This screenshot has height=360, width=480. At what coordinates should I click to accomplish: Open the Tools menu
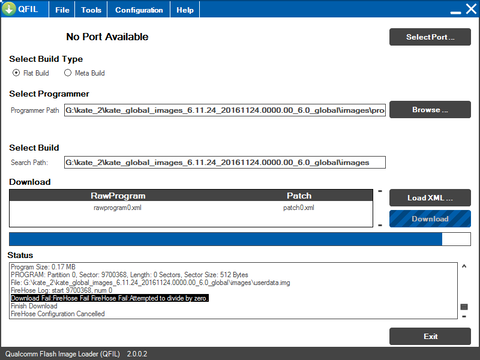coord(91,10)
